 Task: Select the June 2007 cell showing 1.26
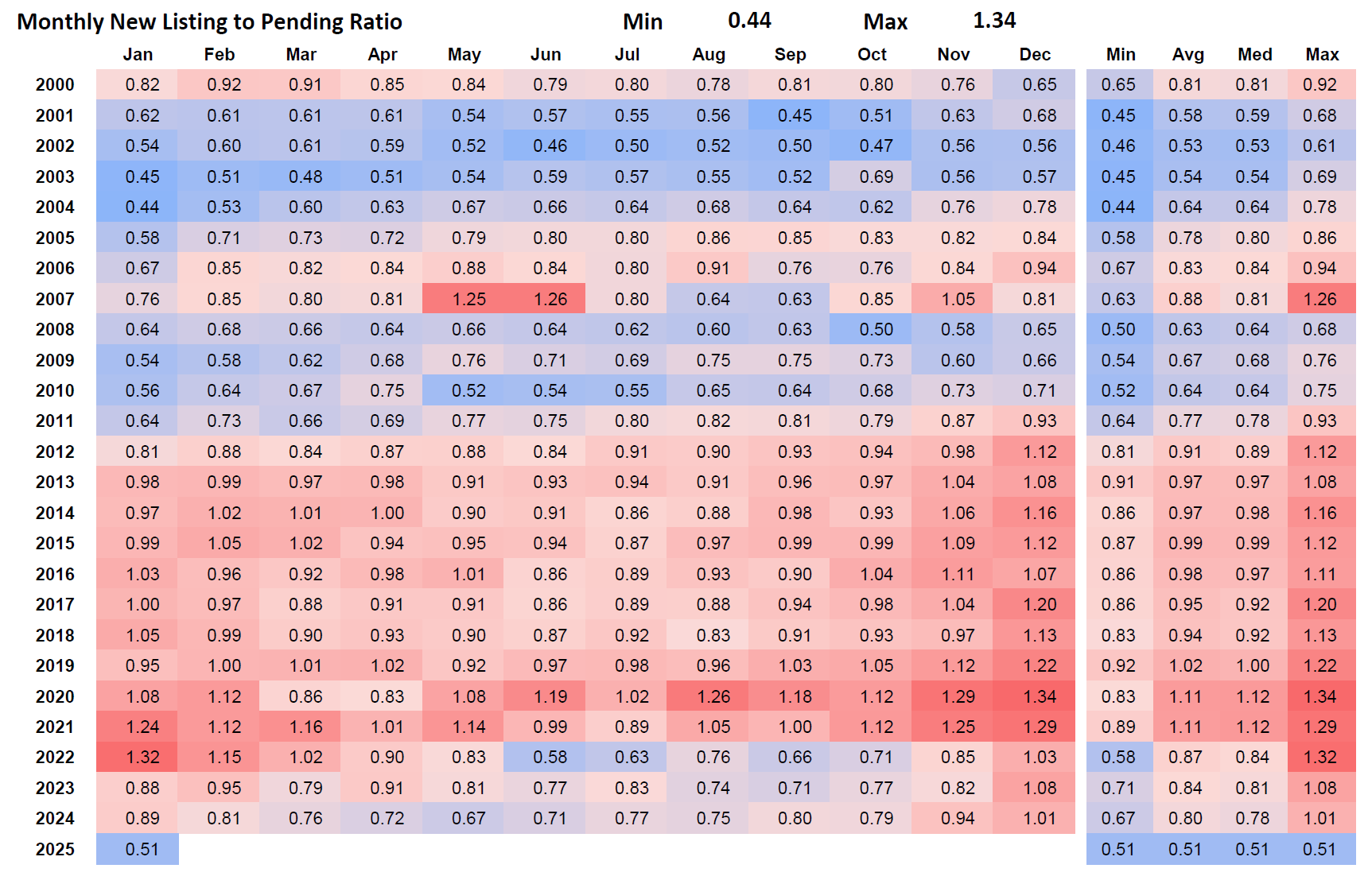(550, 299)
